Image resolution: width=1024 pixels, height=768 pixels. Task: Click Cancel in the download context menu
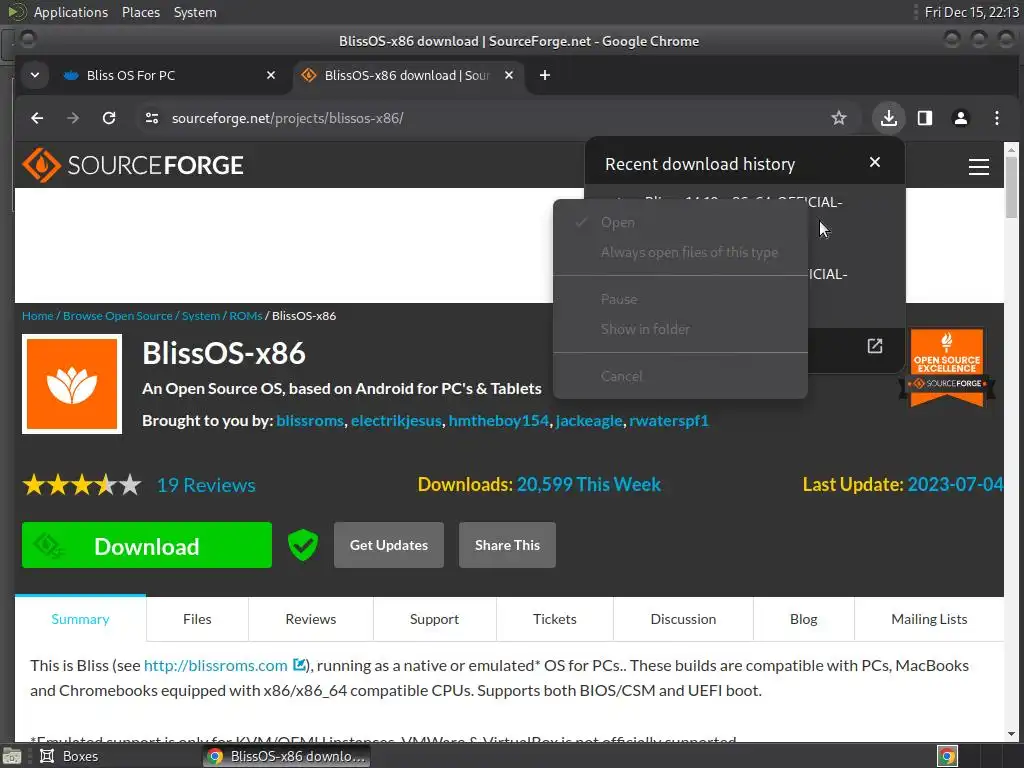tap(680, 376)
